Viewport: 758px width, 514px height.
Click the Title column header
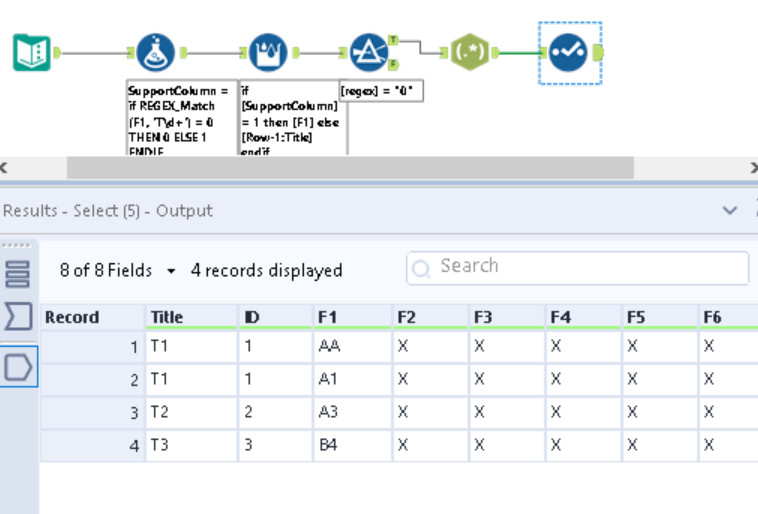(167, 317)
